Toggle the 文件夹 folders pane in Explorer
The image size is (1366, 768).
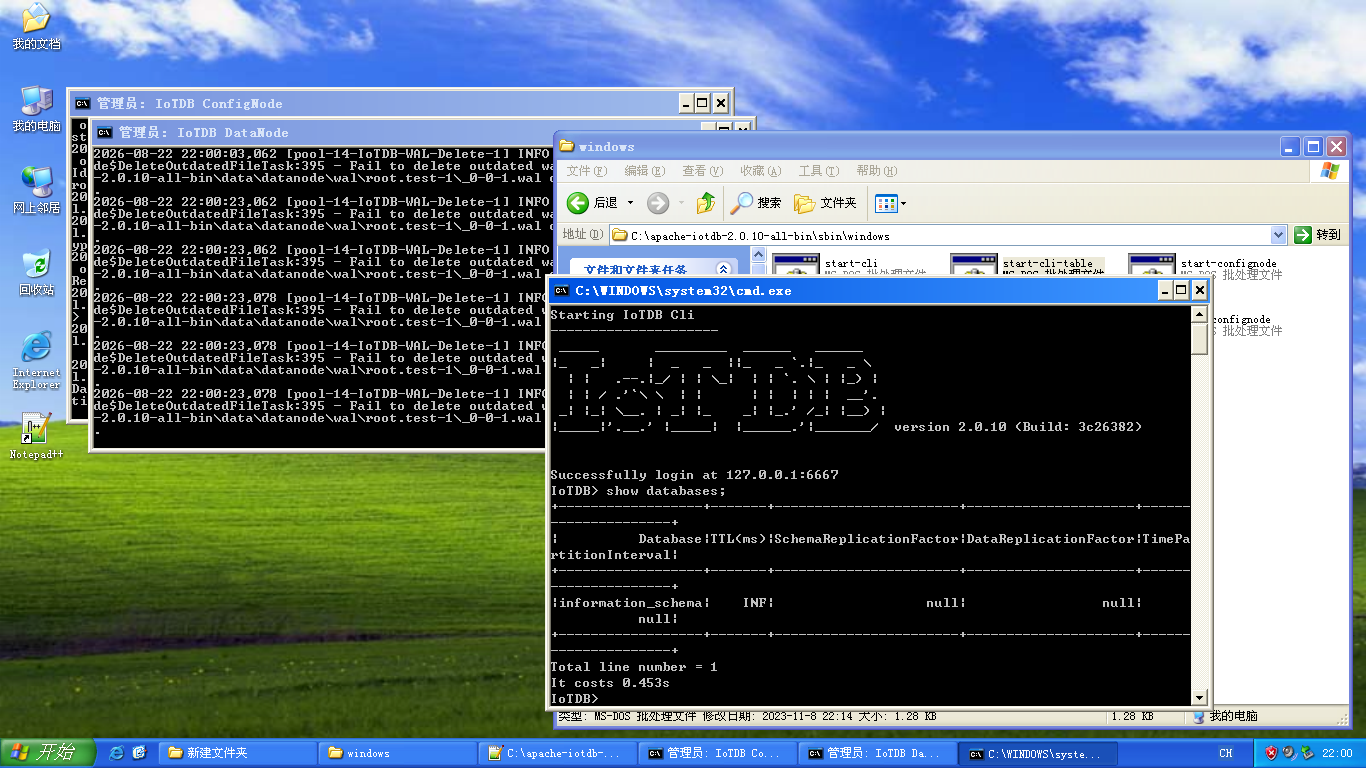(x=825, y=203)
